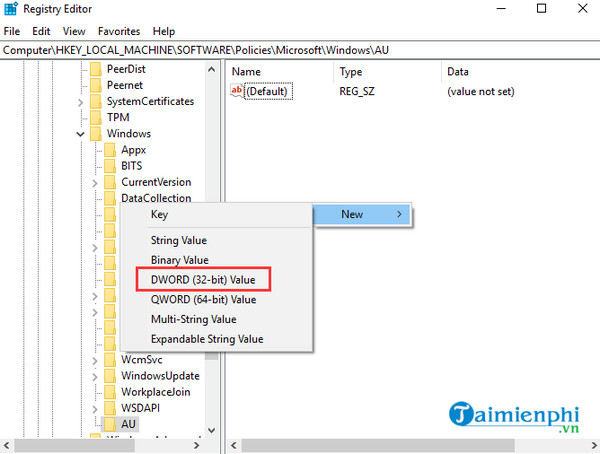Select the Windows key in tree

(x=129, y=134)
